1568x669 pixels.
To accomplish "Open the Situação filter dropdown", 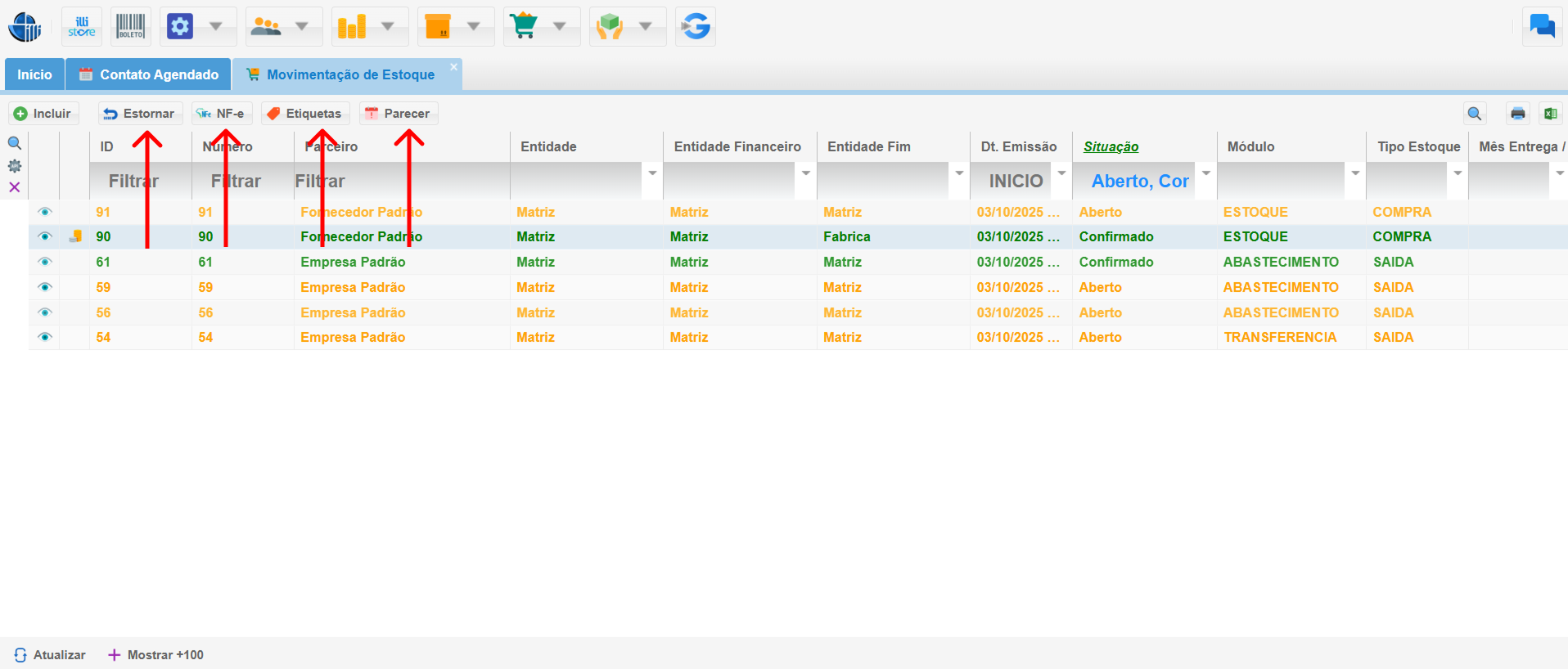I will [x=1205, y=173].
